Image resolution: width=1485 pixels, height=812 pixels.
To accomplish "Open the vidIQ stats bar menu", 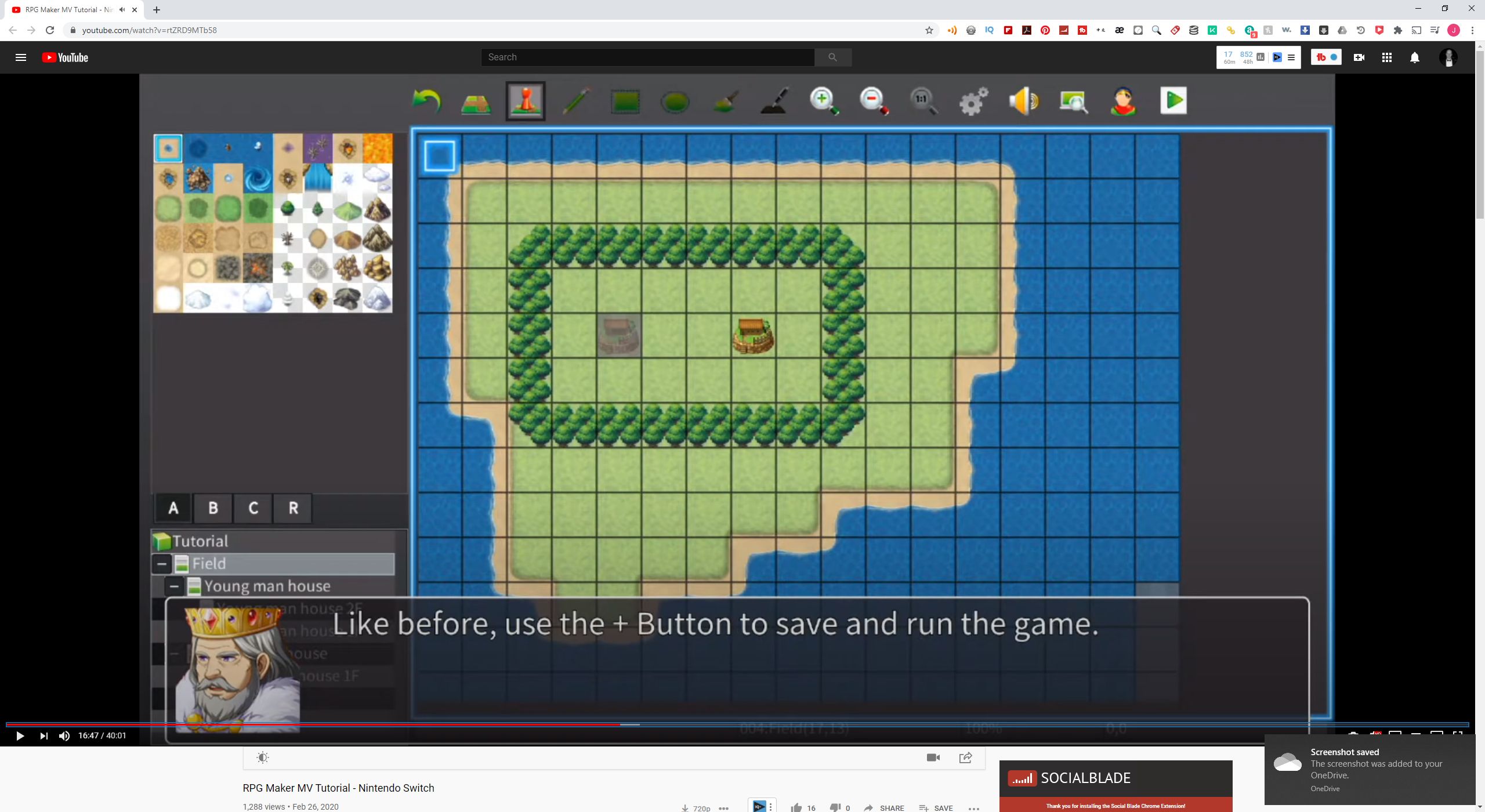I will click(1291, 57).
